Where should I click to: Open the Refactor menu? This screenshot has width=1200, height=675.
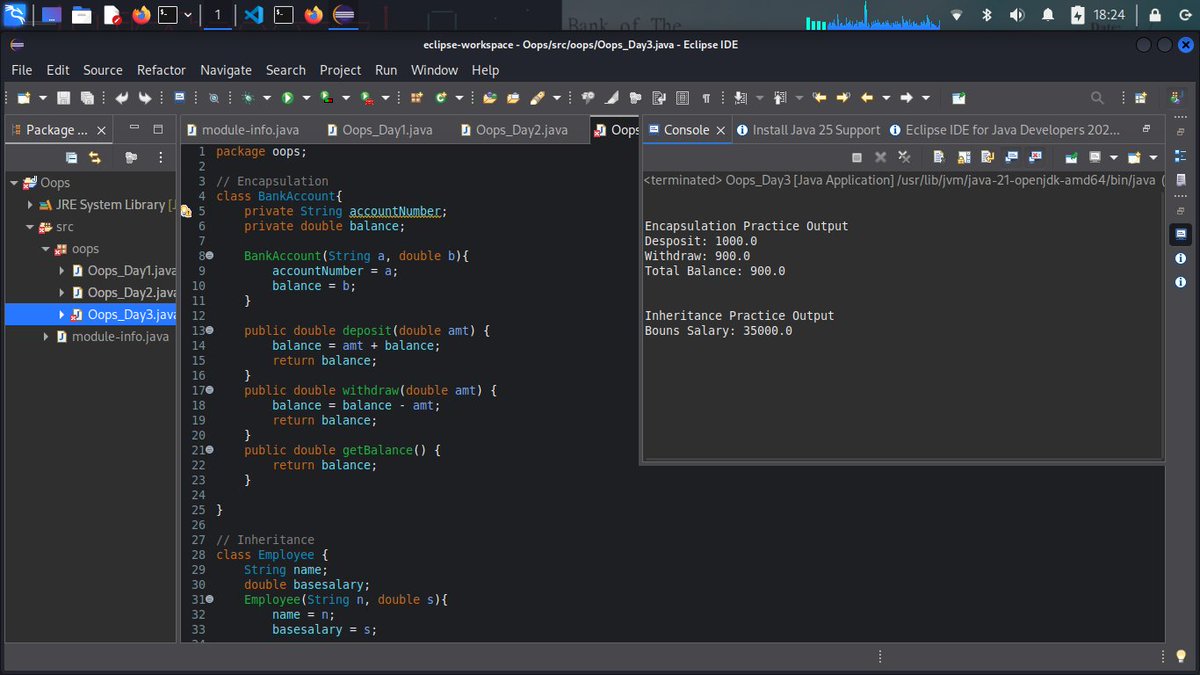point(161,70)
